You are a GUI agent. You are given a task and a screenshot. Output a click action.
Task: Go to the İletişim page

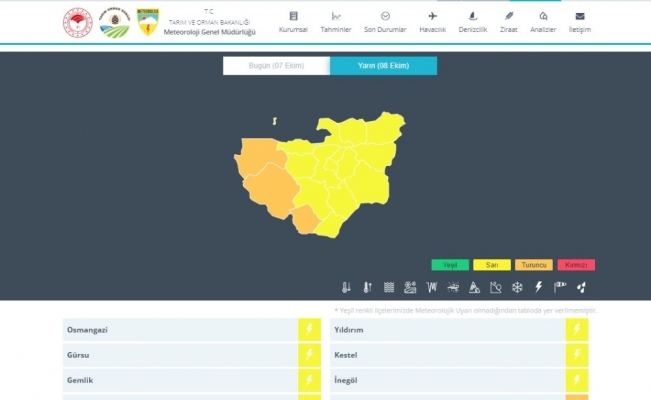[x=579, y=22]
